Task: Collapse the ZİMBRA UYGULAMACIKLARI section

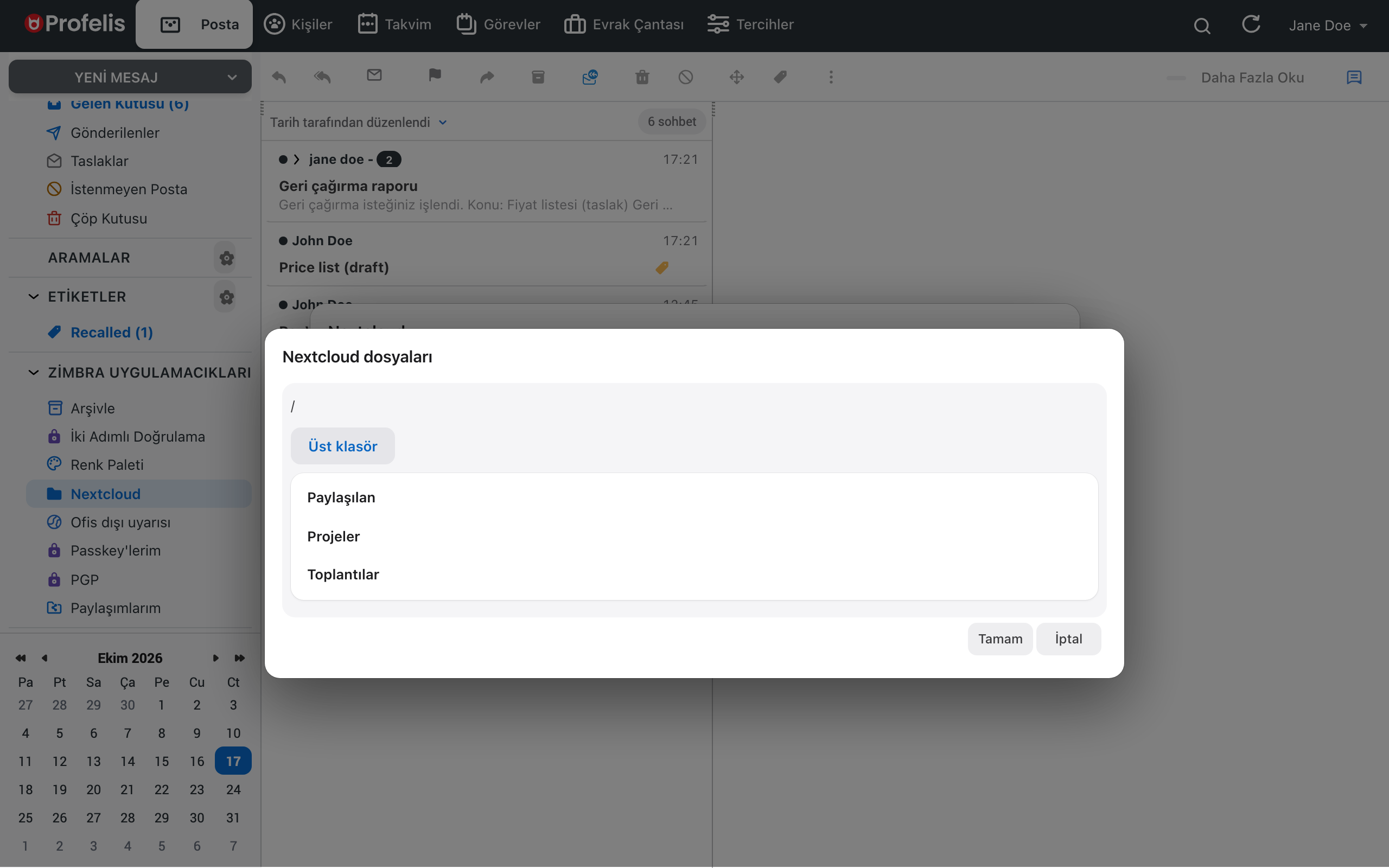Action: click(33, 373)
